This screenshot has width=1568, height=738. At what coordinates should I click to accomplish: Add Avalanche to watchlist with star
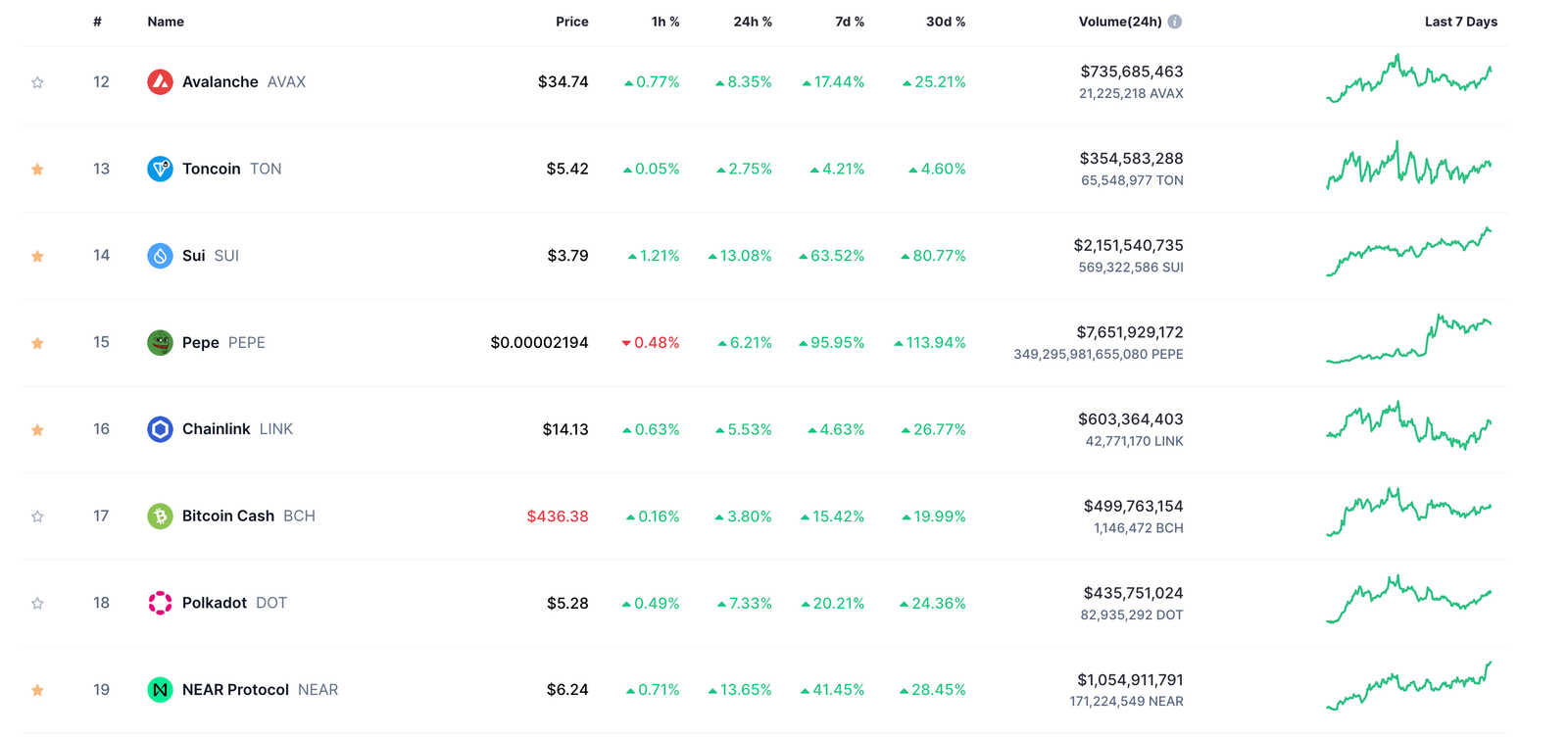click(x=37, y=82)
